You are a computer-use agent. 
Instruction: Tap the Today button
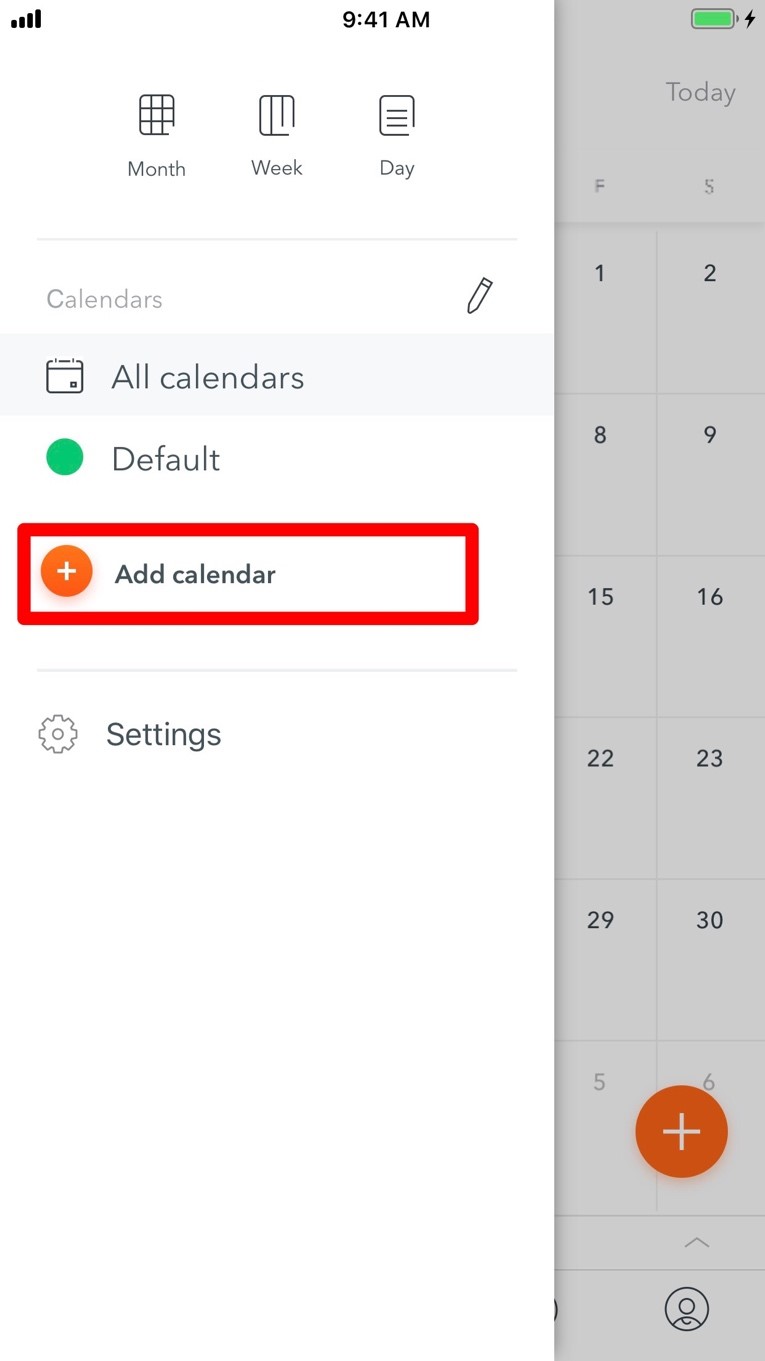(701, 93)
